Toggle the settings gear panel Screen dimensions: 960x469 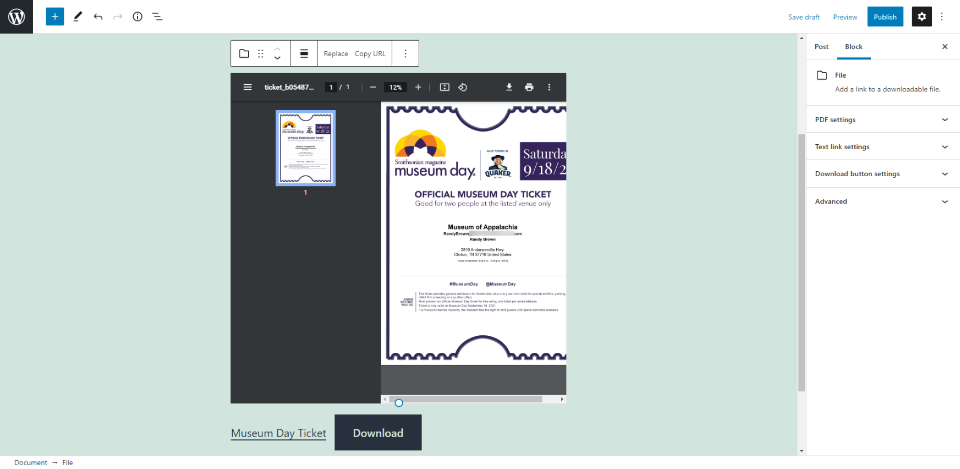pyautogui.click(x=921, y=17)
